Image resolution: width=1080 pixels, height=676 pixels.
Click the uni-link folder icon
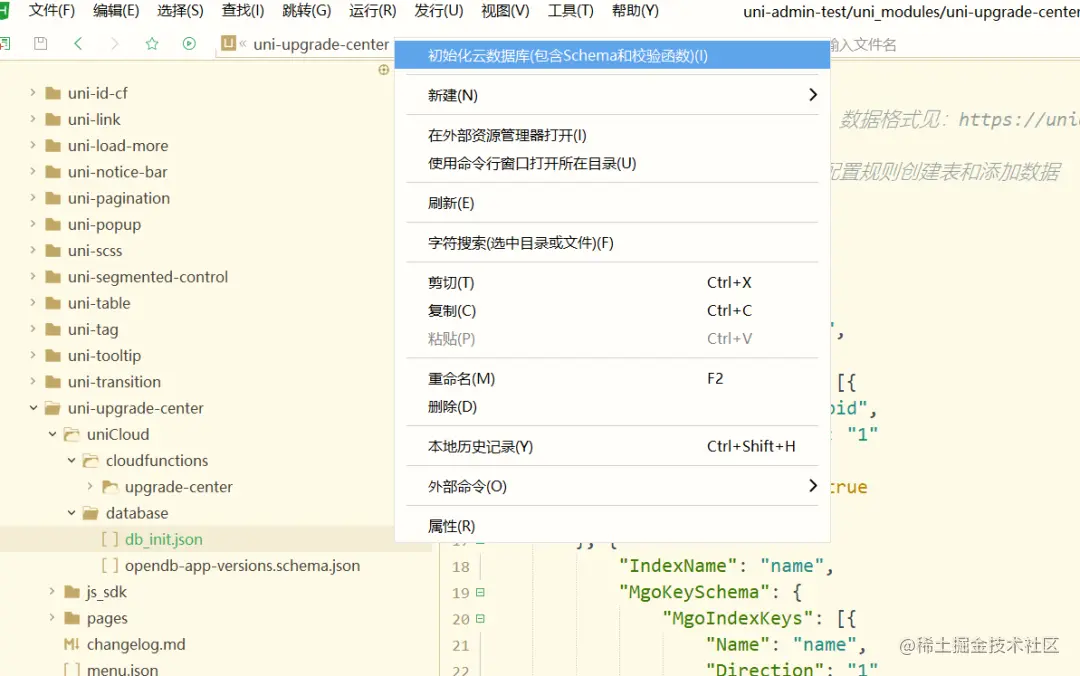53,119
